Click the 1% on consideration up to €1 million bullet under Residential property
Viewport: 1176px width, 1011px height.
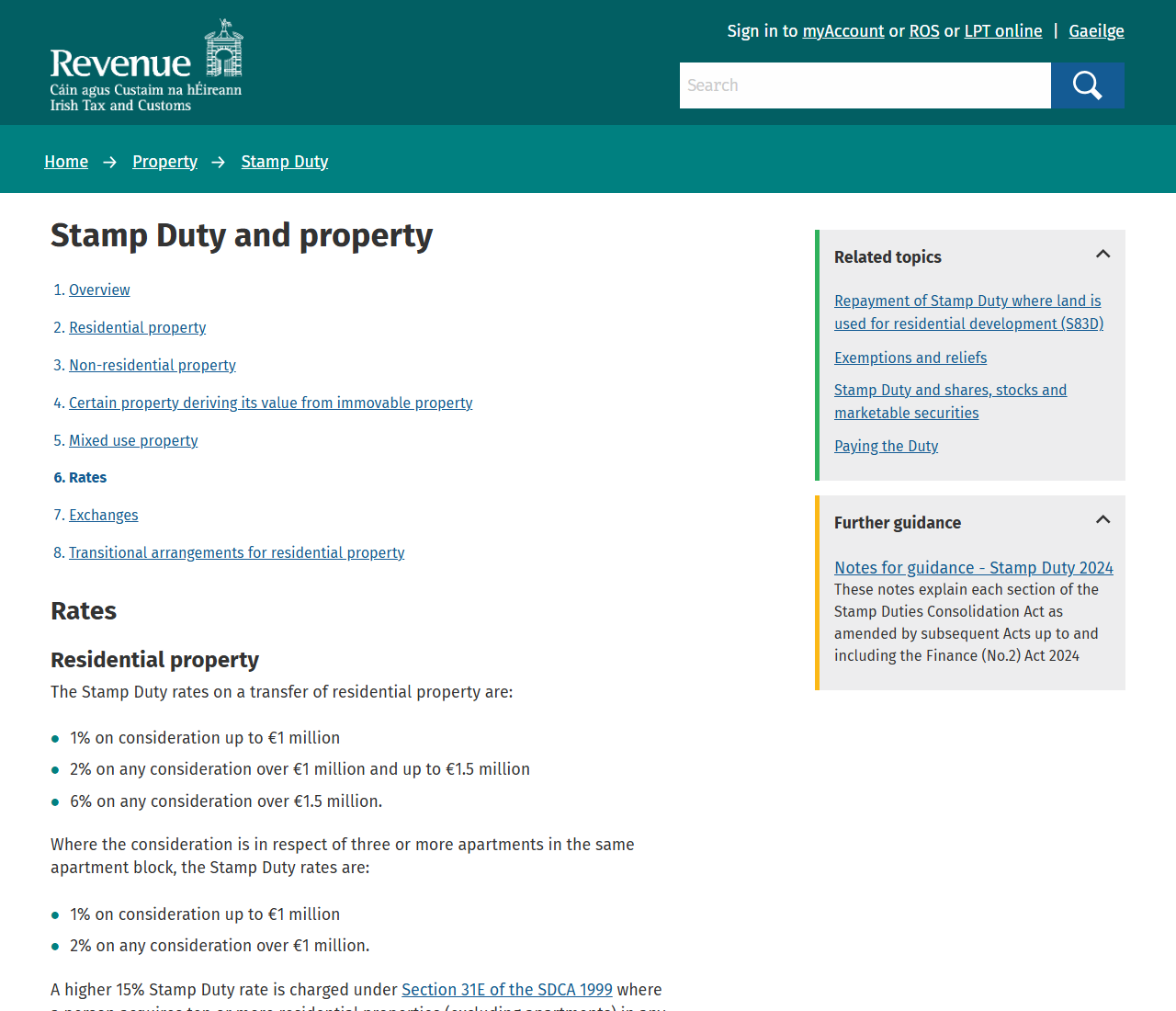pyautogui.click(x=205, y=738)
